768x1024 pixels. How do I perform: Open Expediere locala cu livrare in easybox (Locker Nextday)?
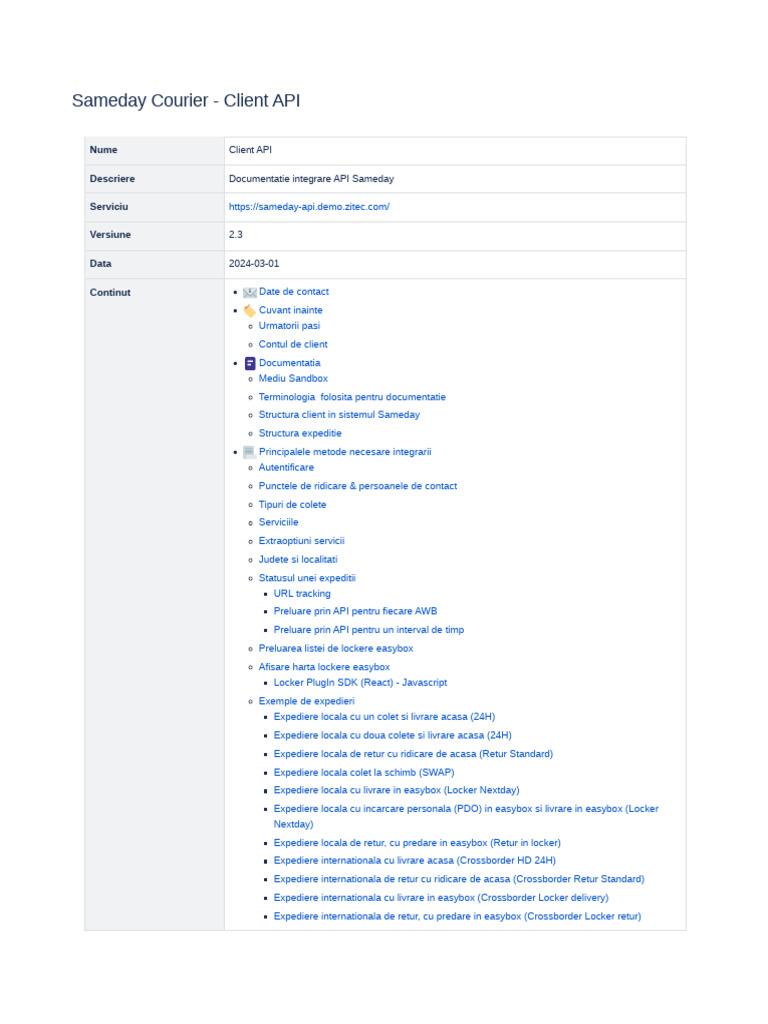(397, 790)
